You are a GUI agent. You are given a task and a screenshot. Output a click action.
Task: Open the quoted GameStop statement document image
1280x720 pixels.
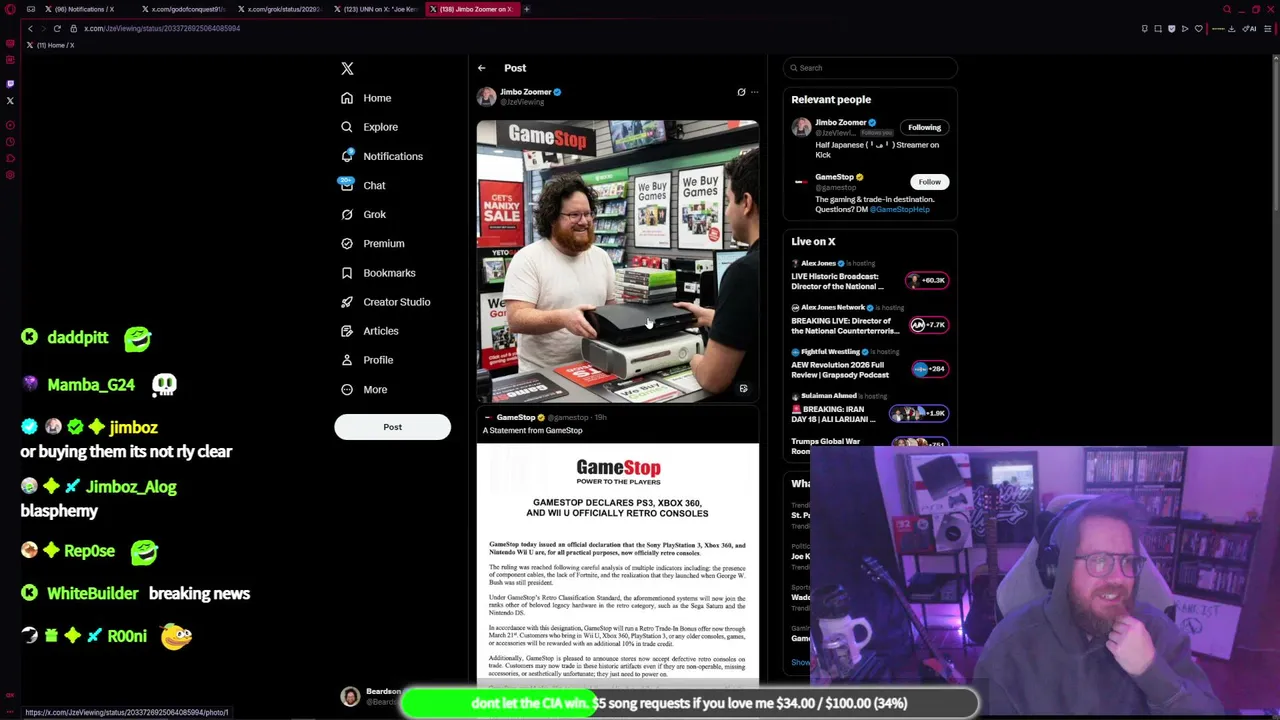click(x=618, y=565)
